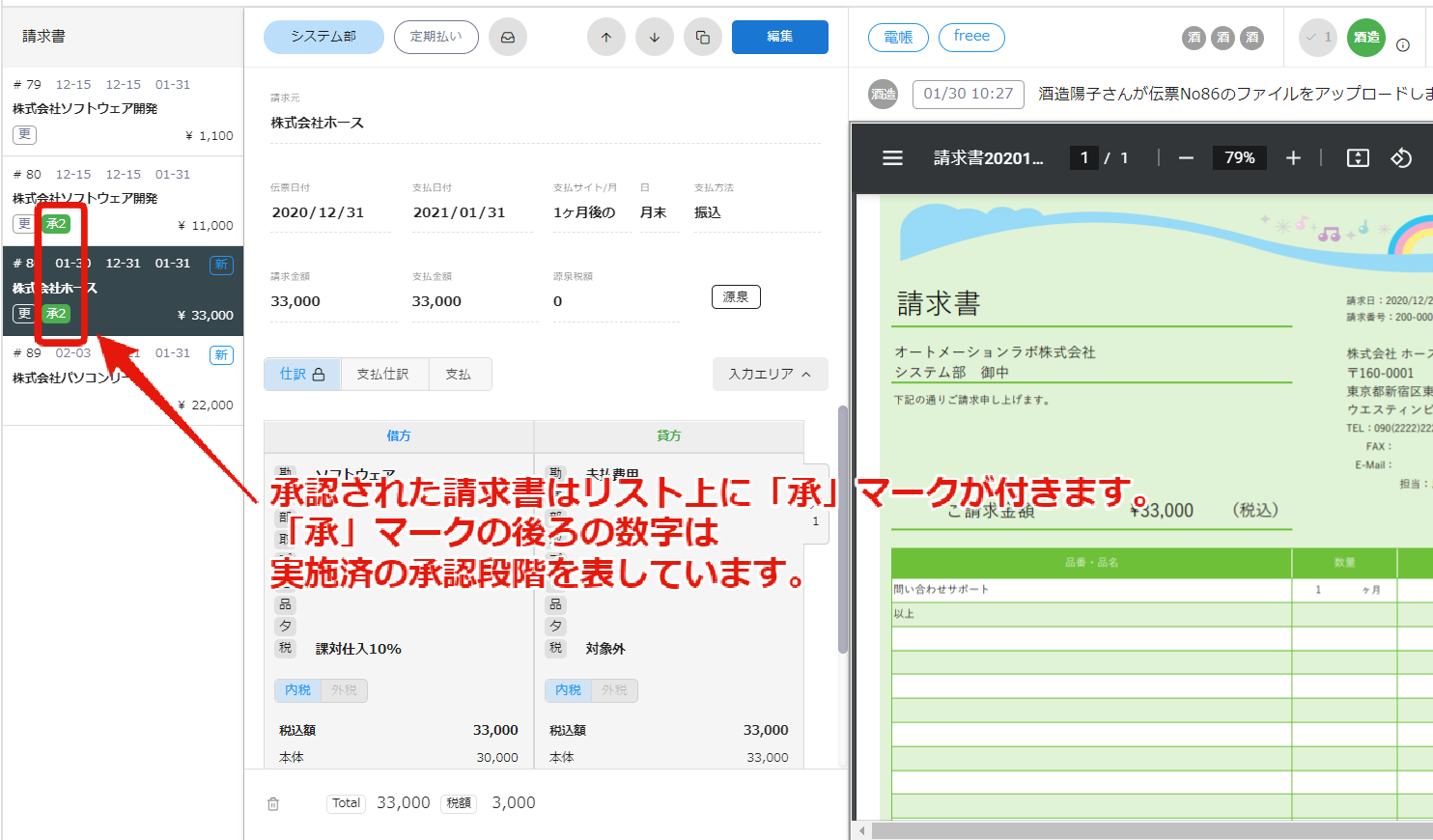Zoom in the PDF with plus
This screenshot has width=1433, height=840.
point(1293,157)
